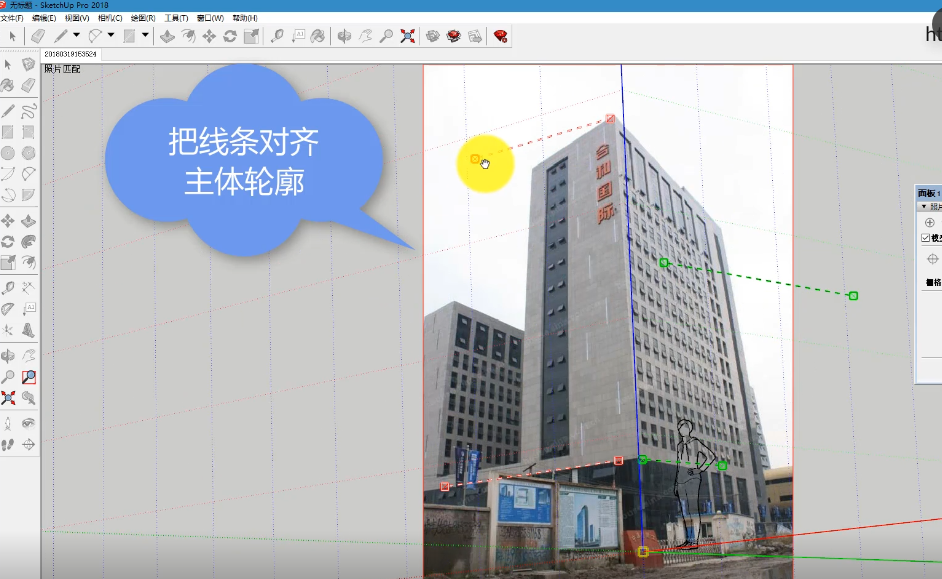Screen dimensions: 942x579
Task: Switch to the 20180319153524 scene tab
Action: 70,54
